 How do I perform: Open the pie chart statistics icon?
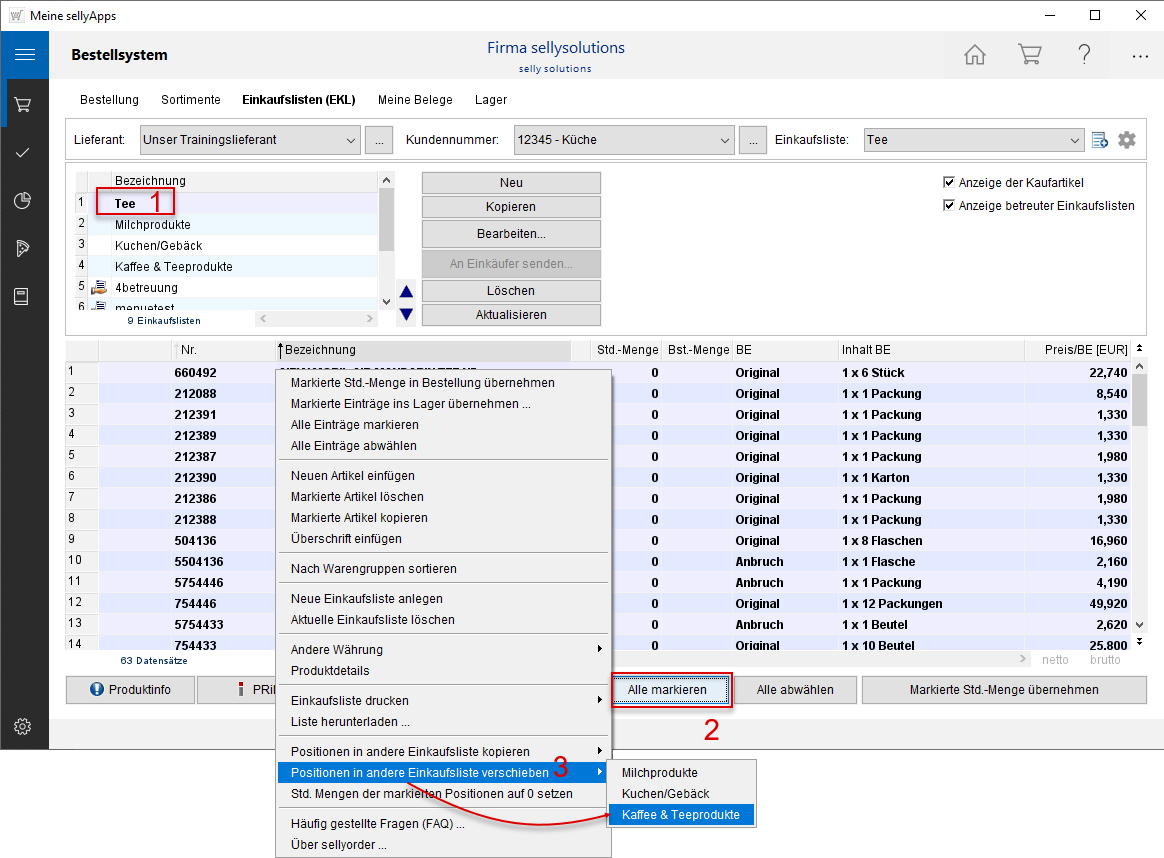[x=23, y=201]
